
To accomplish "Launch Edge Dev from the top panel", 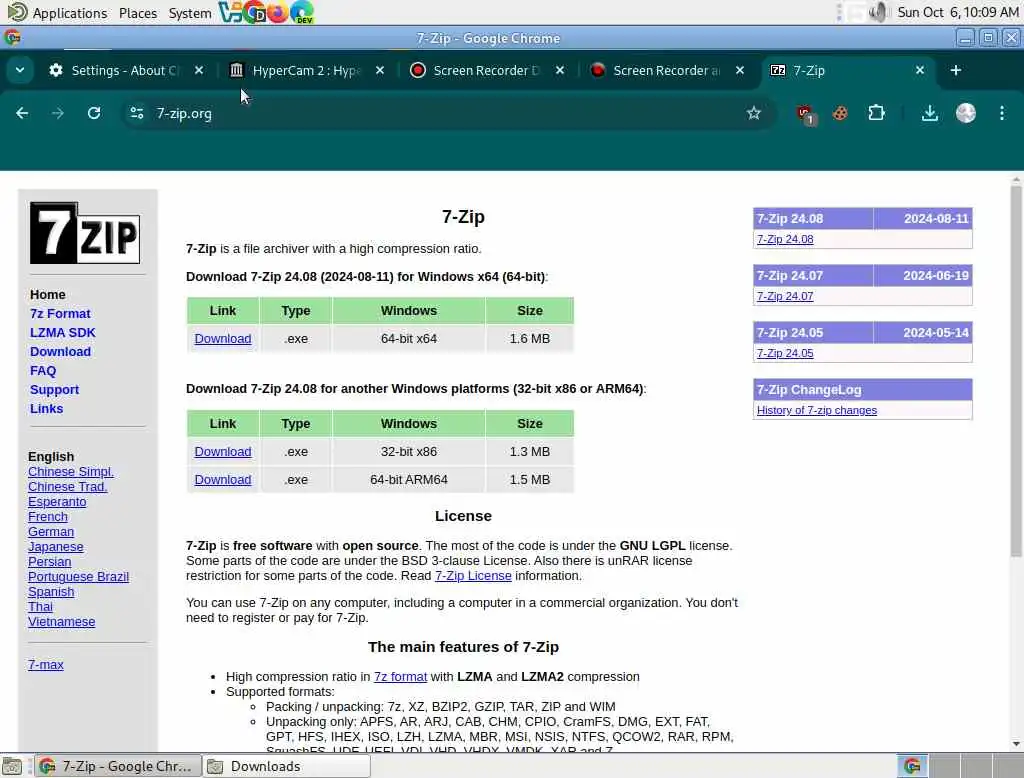I will point(302,12).
